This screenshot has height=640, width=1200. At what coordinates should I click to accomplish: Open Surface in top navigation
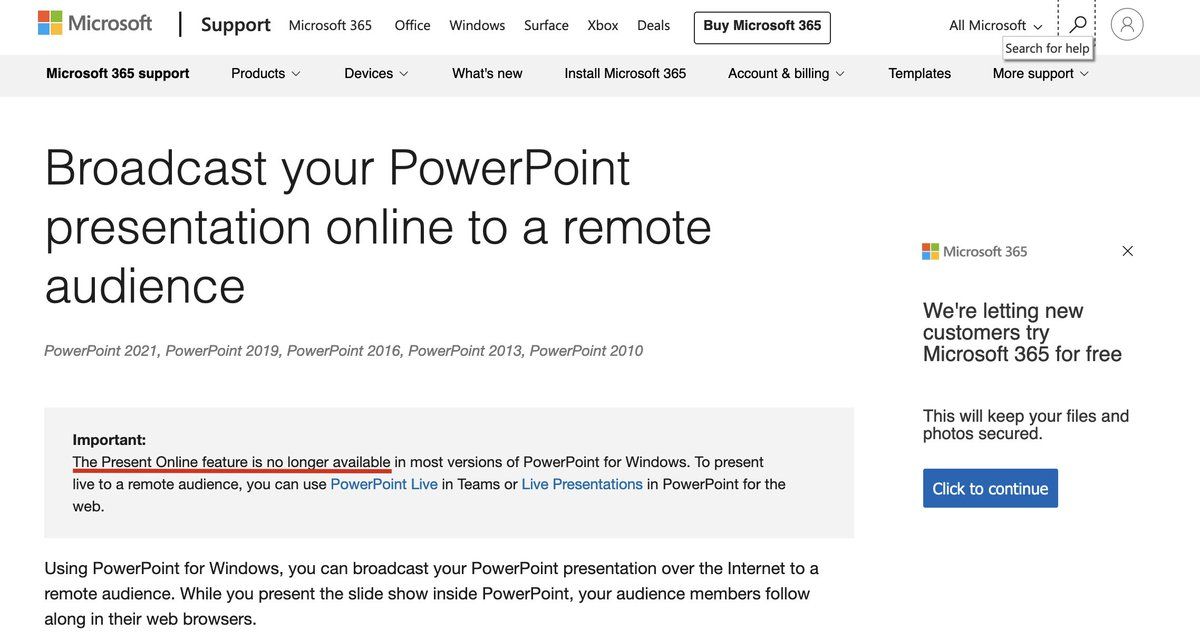546,25
